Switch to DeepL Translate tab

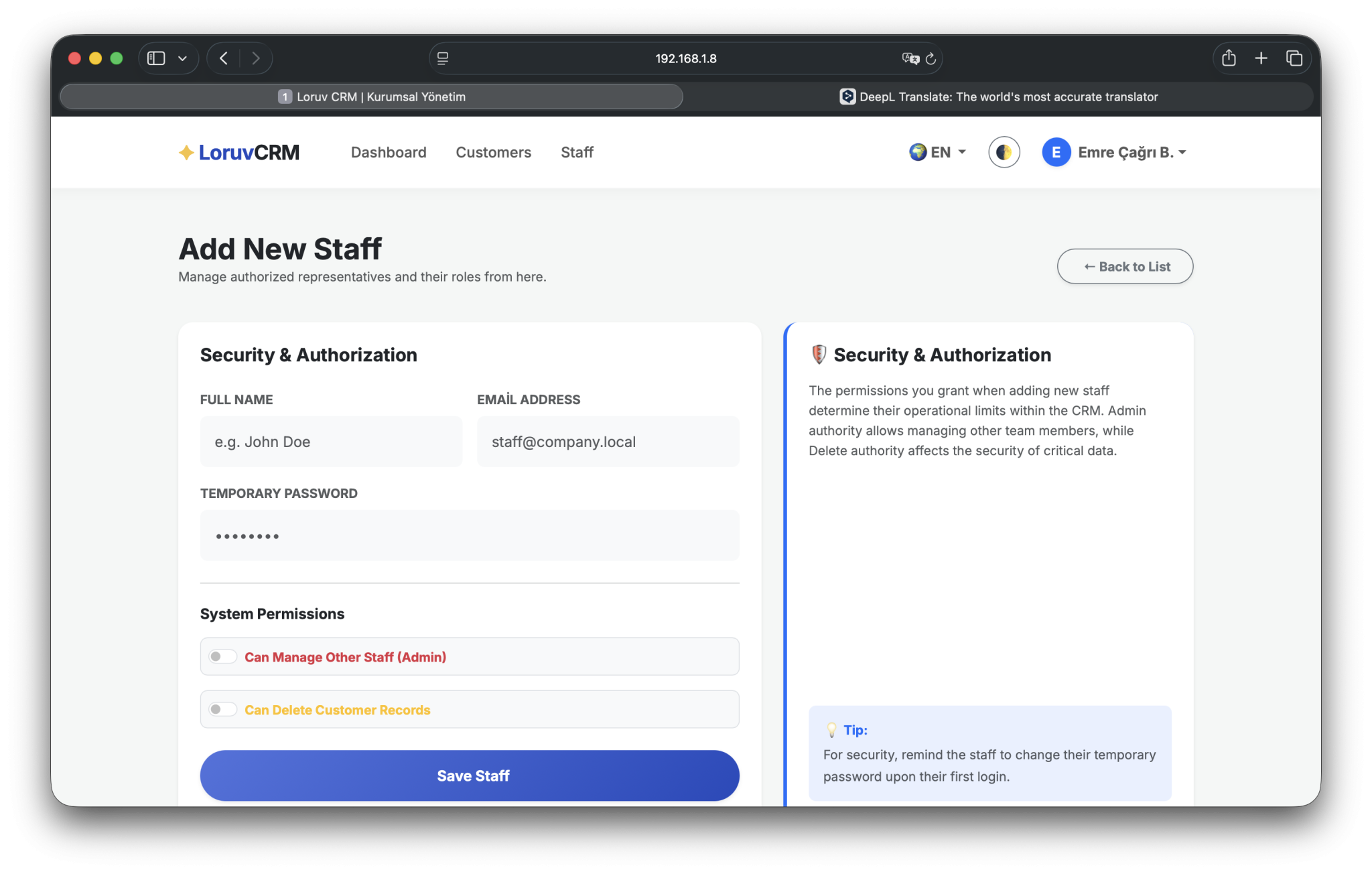point(998,97)
